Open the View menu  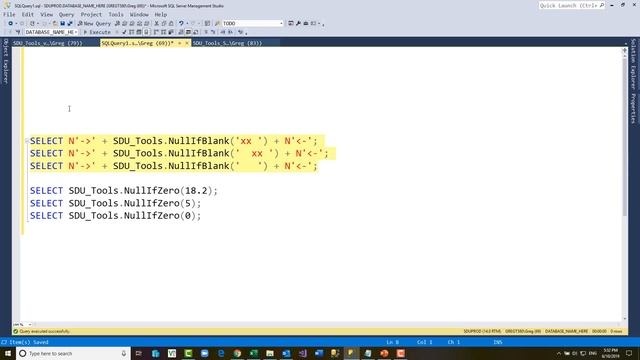coord(47,14)
